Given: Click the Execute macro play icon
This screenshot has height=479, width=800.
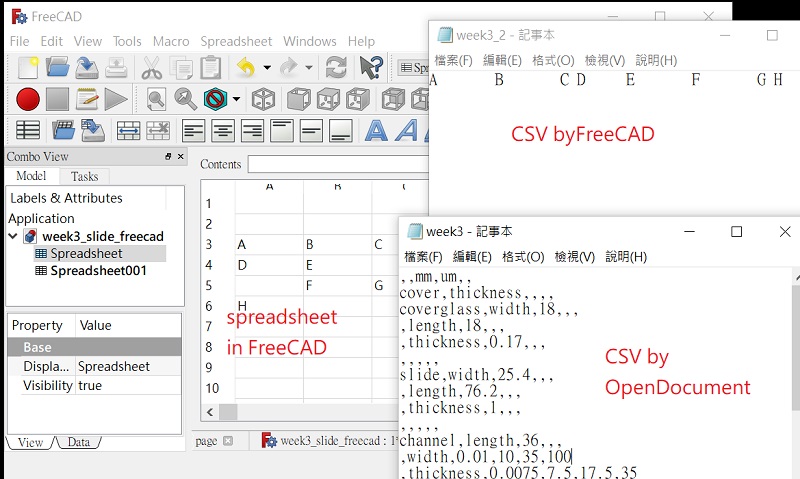Looking at the screenshot, I should click(x=116, y=99).
